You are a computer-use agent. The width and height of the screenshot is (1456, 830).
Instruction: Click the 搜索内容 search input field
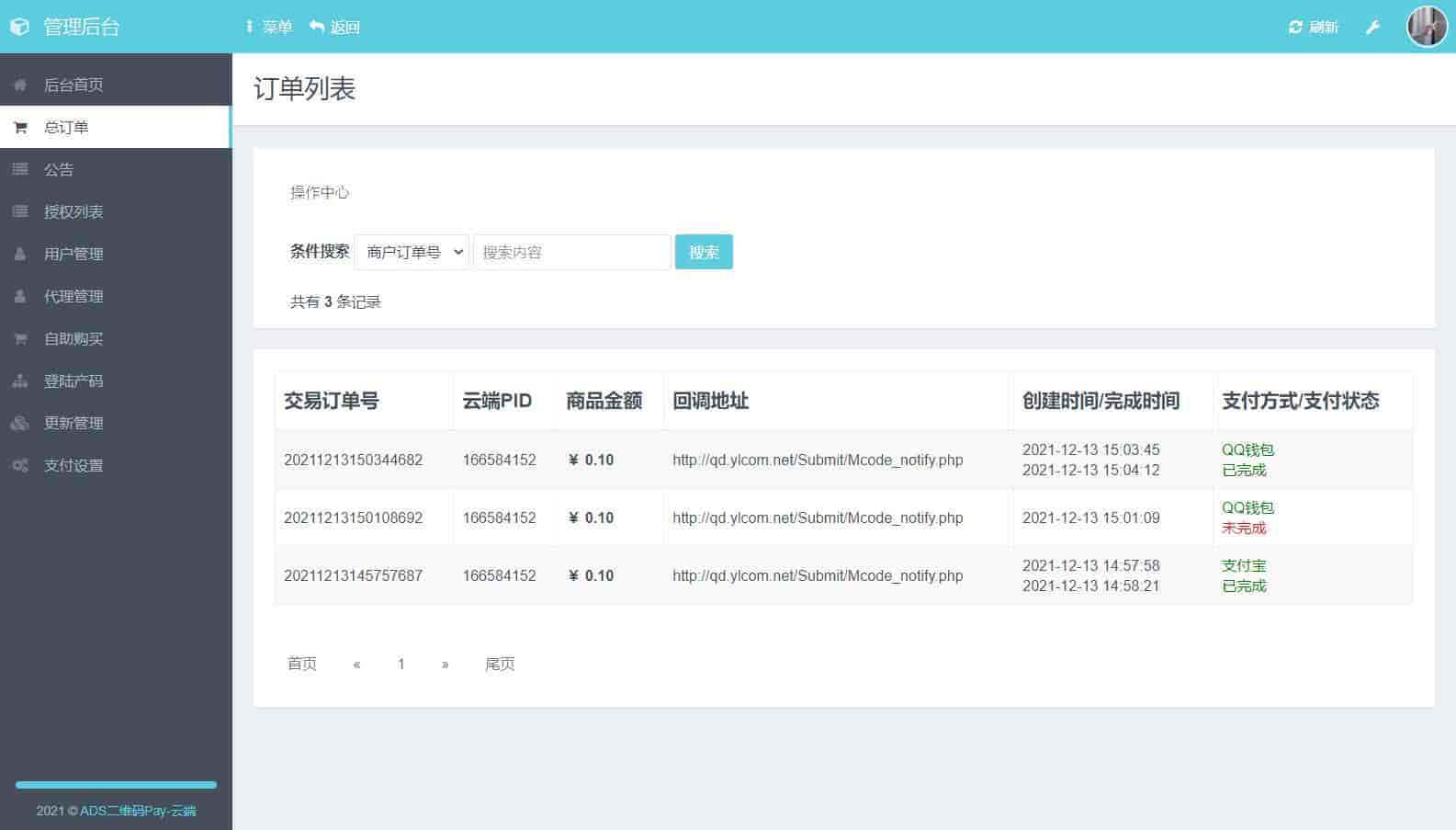(571, 252)
